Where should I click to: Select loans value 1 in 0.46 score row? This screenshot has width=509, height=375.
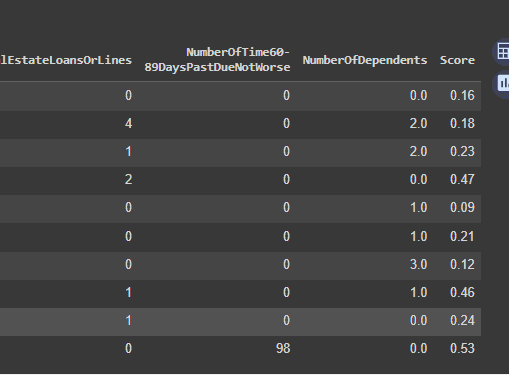pos(128,293)
